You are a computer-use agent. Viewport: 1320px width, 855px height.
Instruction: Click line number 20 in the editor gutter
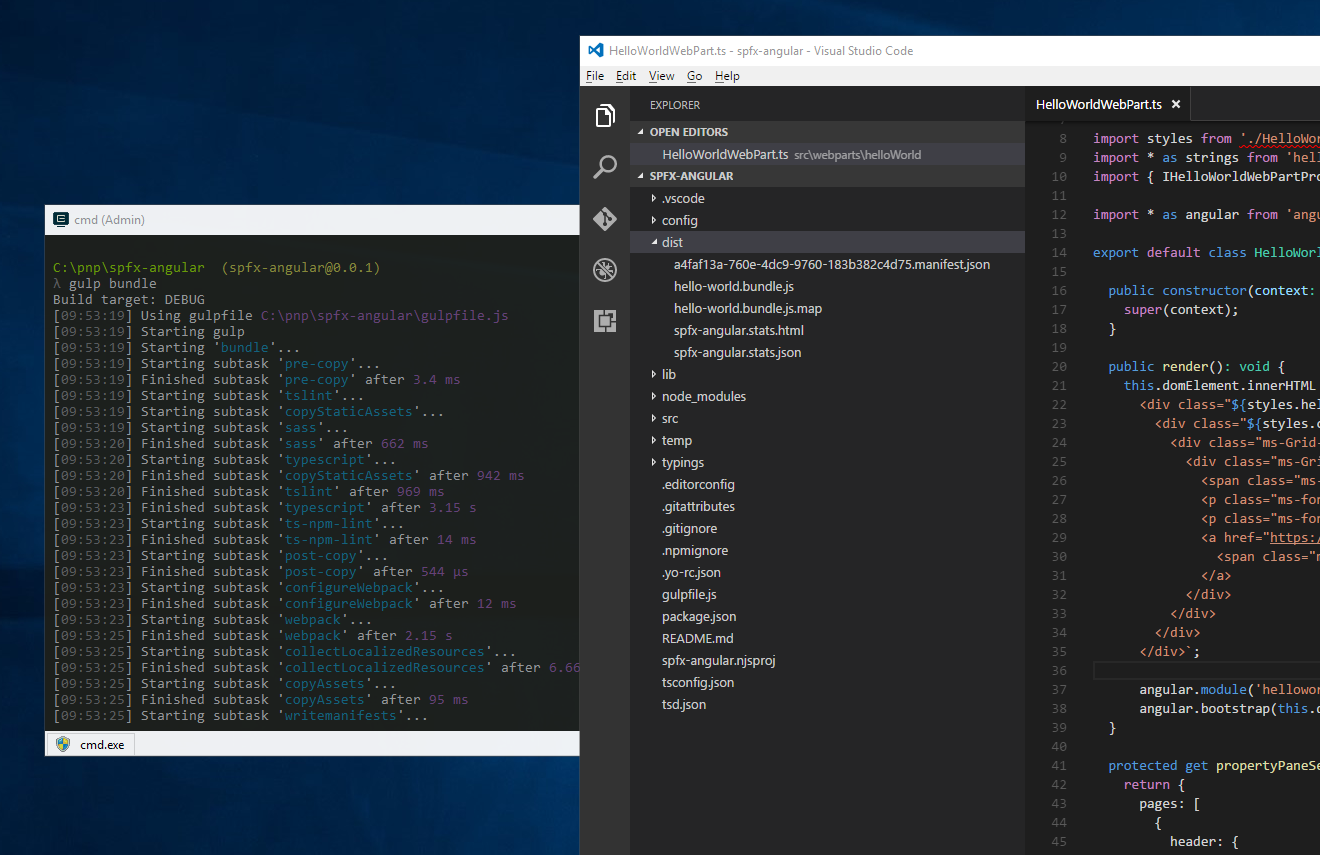1060,366
